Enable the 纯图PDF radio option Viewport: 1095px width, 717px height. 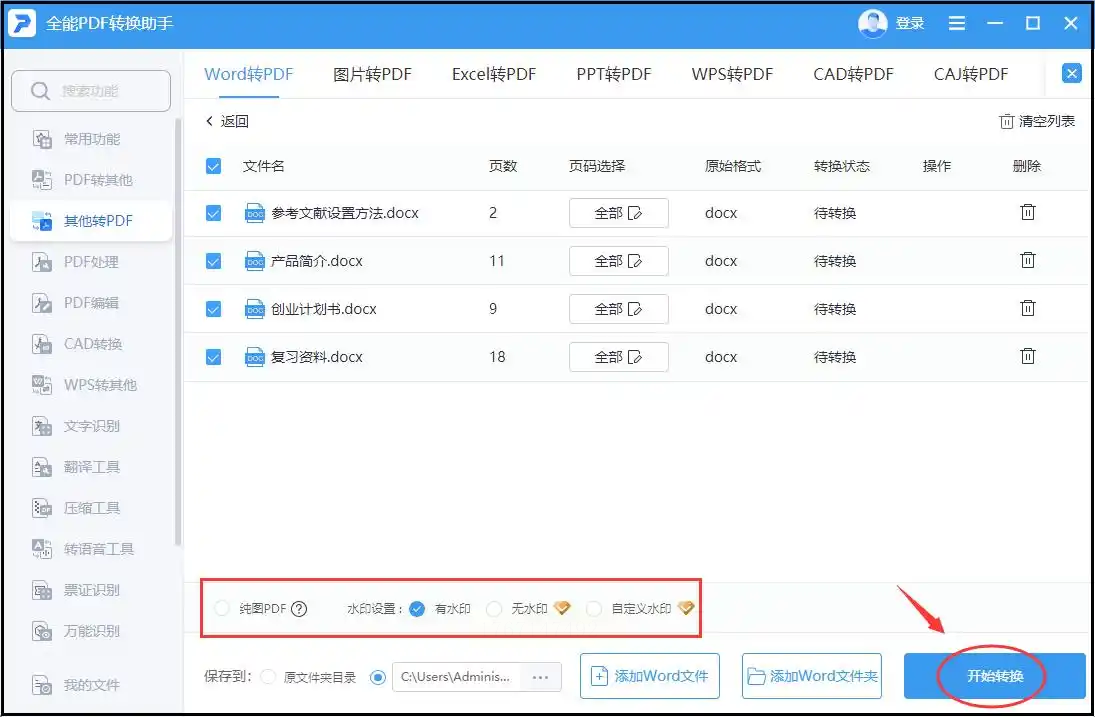click(x=222, y=609)
